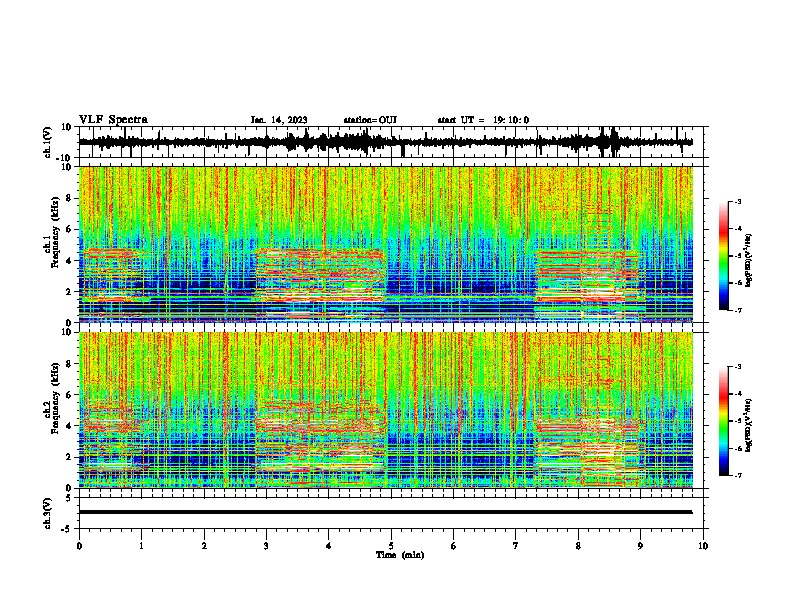
Task: Click the ch.1 spectrogram color bar
Action: click(x=724, y=256)
